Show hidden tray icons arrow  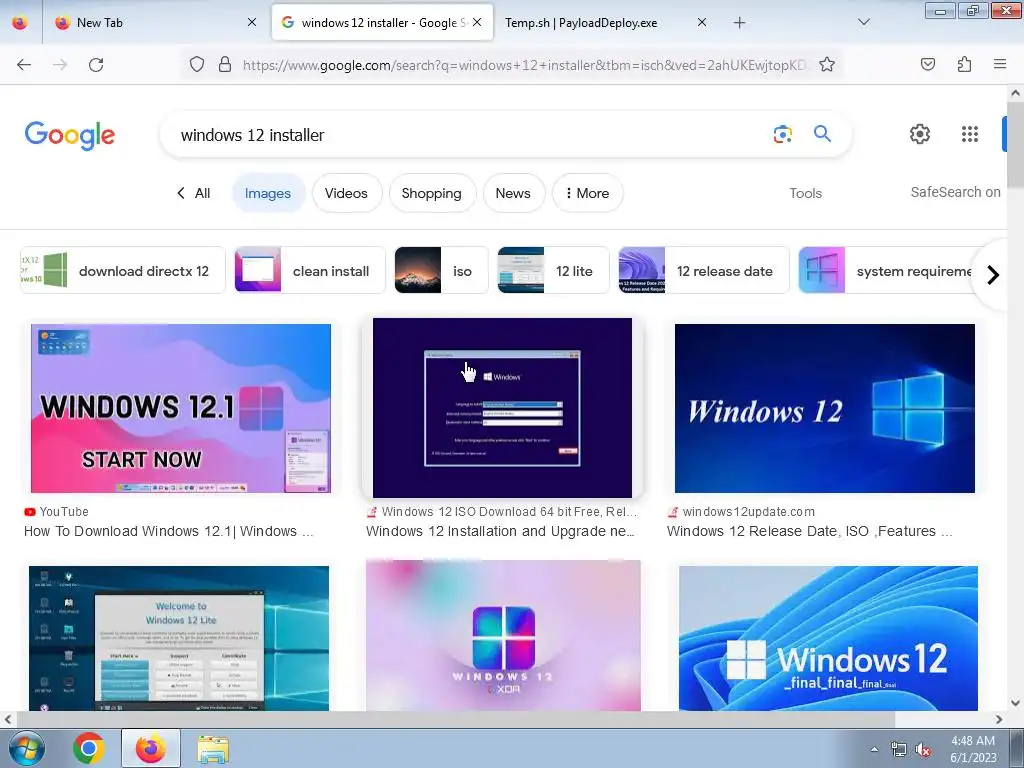click(x=874, y=750)
